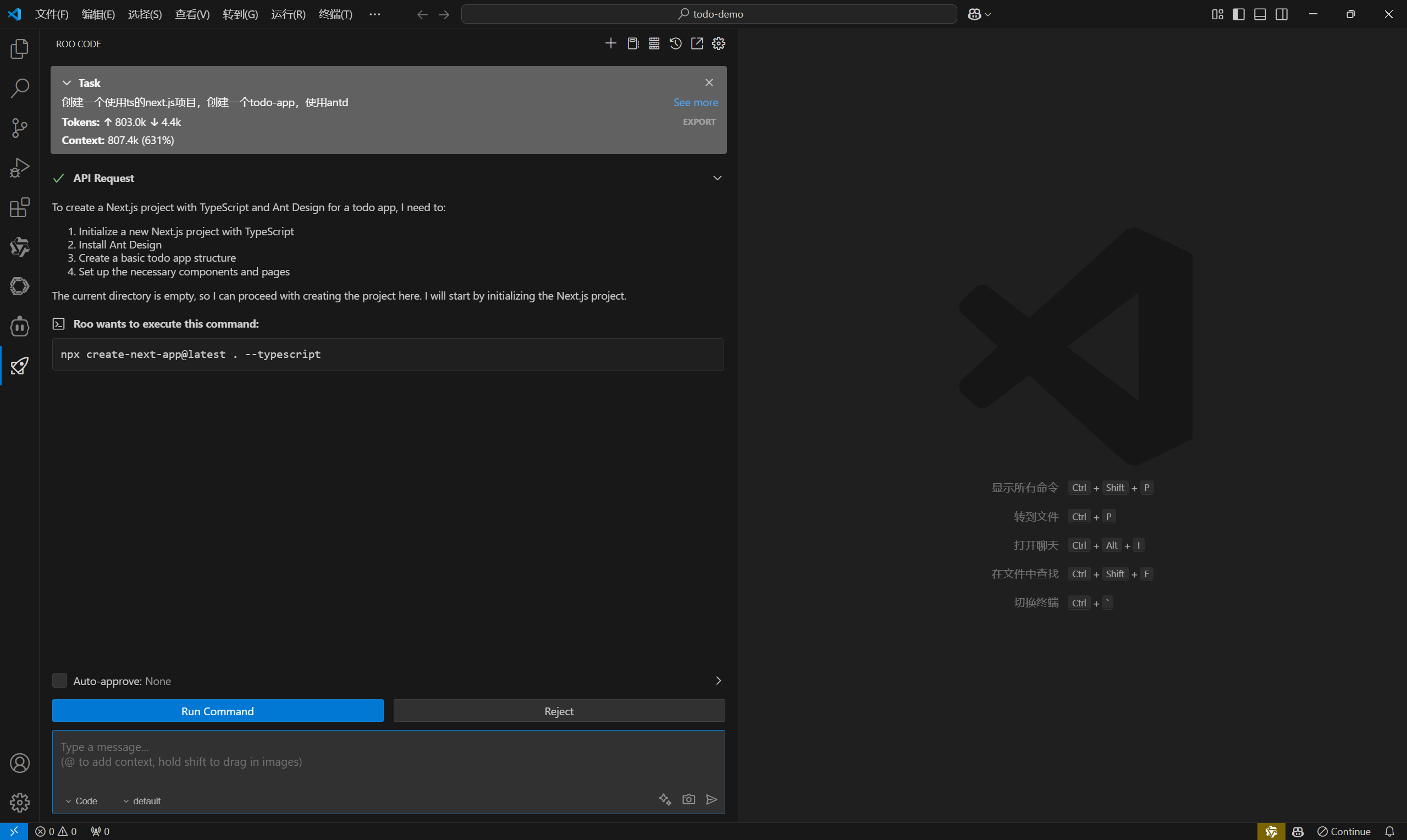Send message with paper plane icon
Image resolution: width=1407 pixels, height=840 pixels.
712,799
